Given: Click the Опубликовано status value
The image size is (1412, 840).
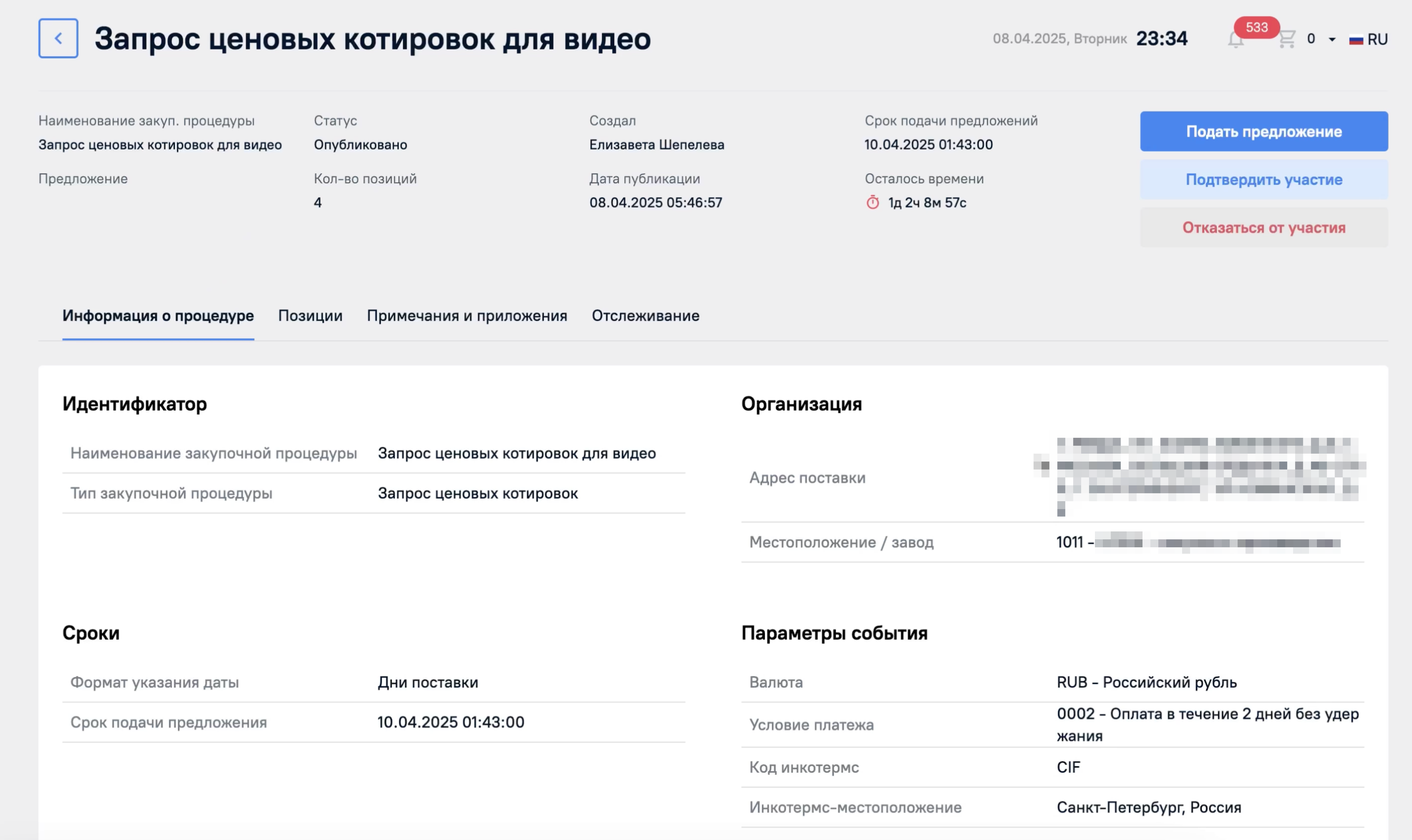Looking at the screenshot, I should pos(360,145).
